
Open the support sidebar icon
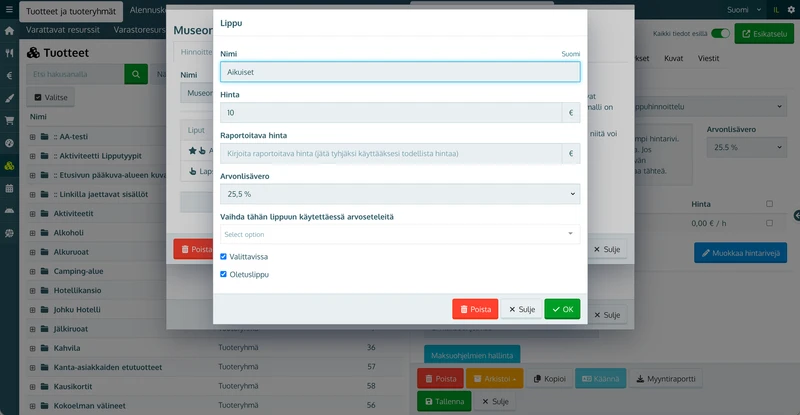[9, 233]
